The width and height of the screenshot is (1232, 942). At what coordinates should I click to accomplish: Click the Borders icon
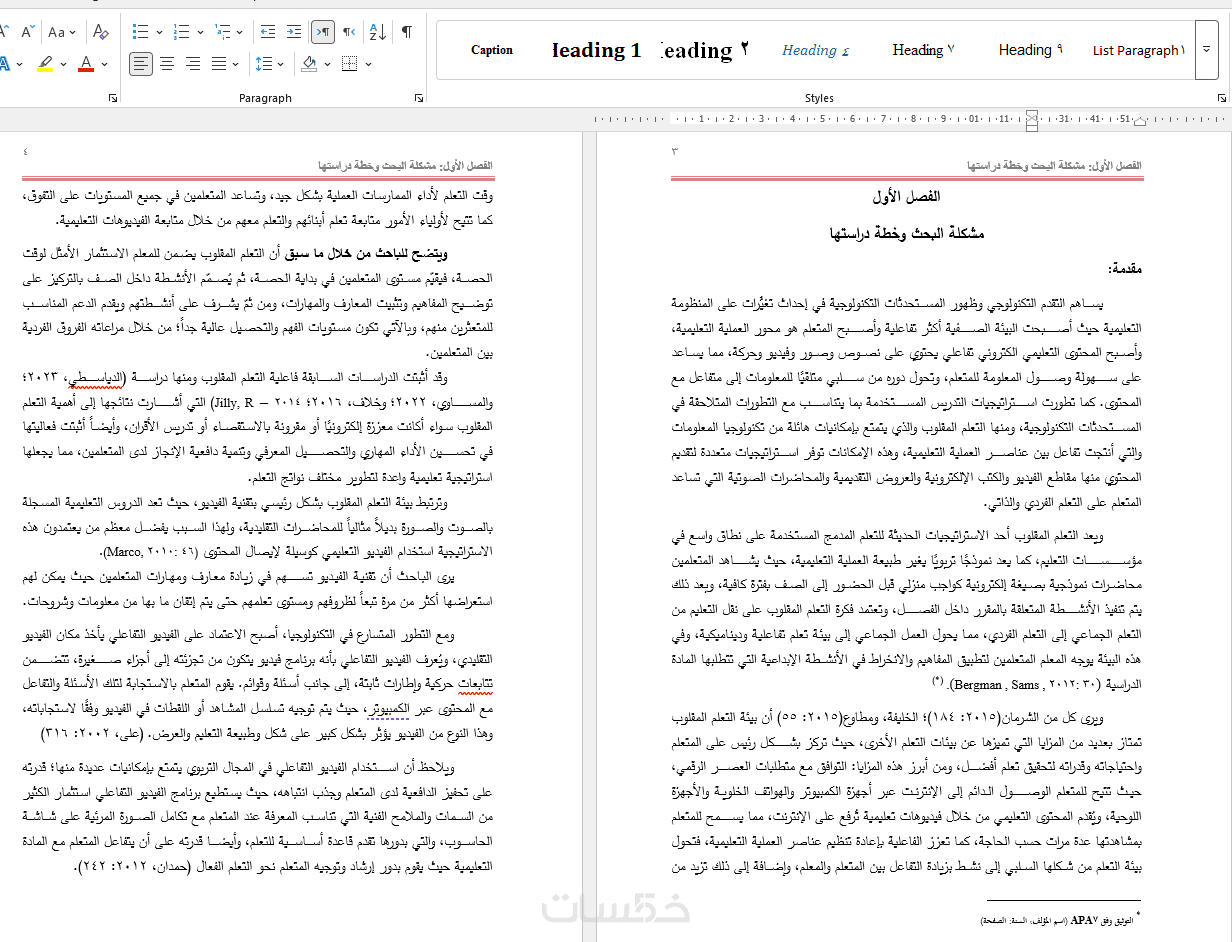pyautogui.click(x=348, y=64)
